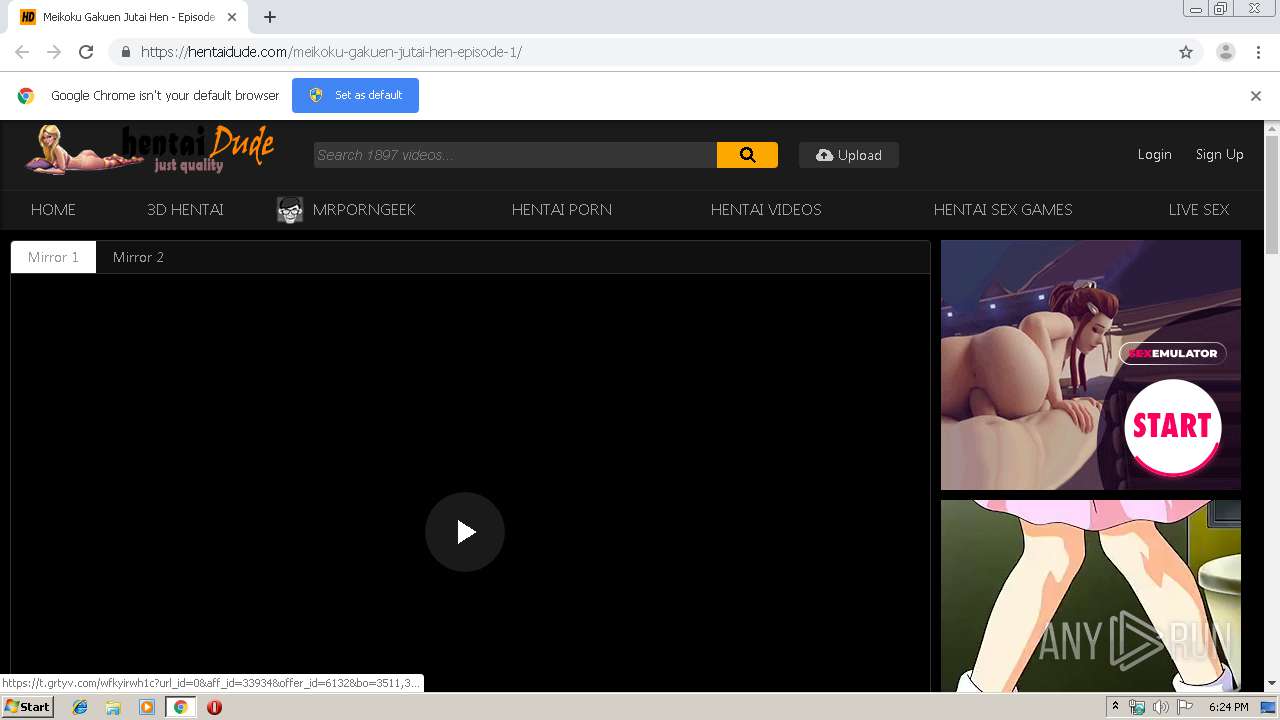Click the page scrollbar up arrow
1280x720 pixels.
coord(1272,129)
